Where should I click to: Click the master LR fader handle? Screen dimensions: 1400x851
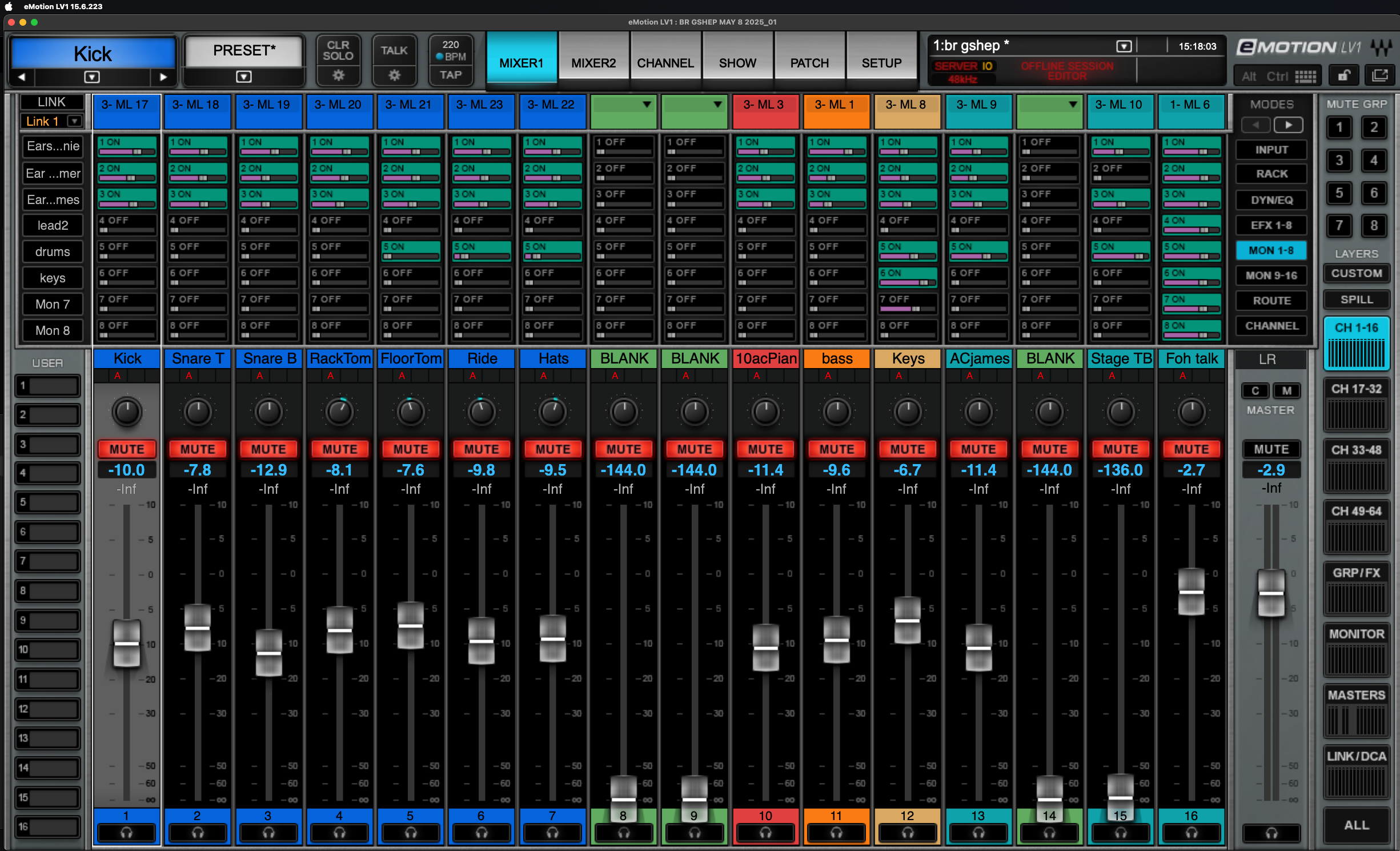pyautogui.click(x=1271, y=593)
